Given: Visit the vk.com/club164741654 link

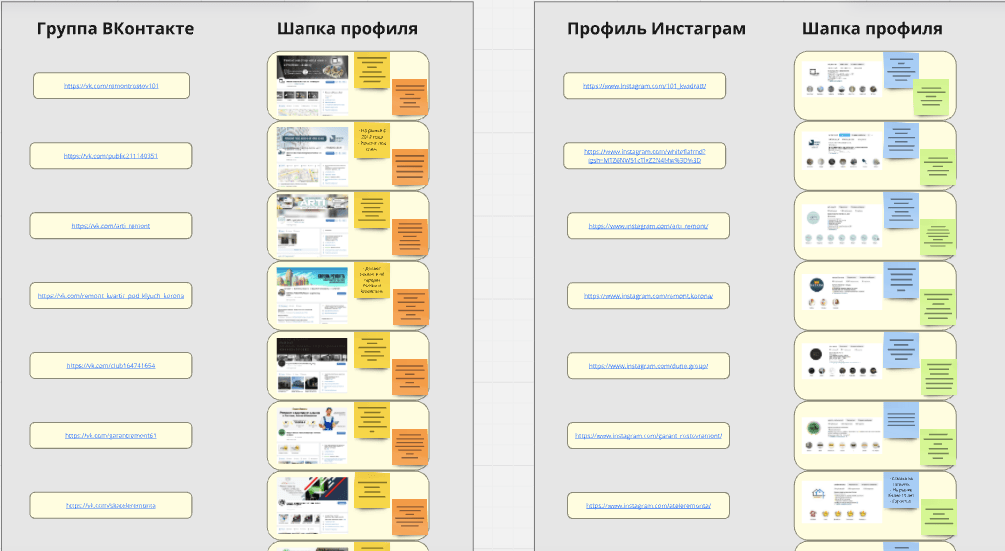Looking at the screenshot, I should (x=111, y=365).
